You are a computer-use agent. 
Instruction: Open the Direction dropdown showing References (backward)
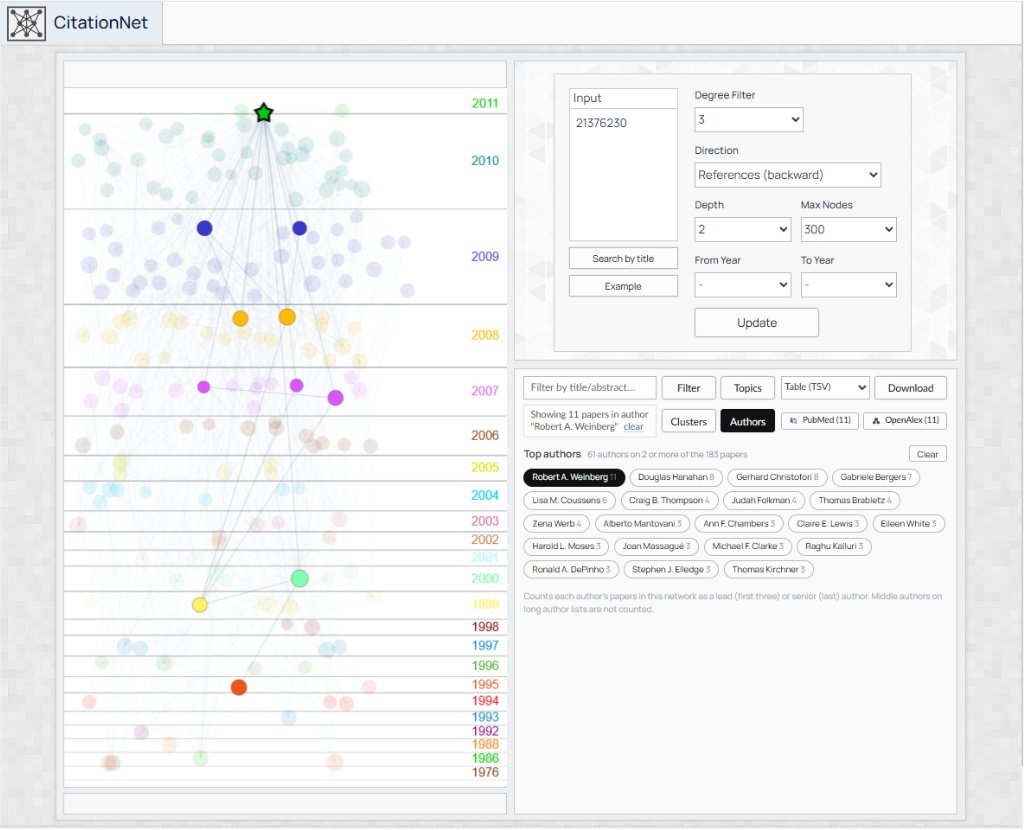click(788, 175)
